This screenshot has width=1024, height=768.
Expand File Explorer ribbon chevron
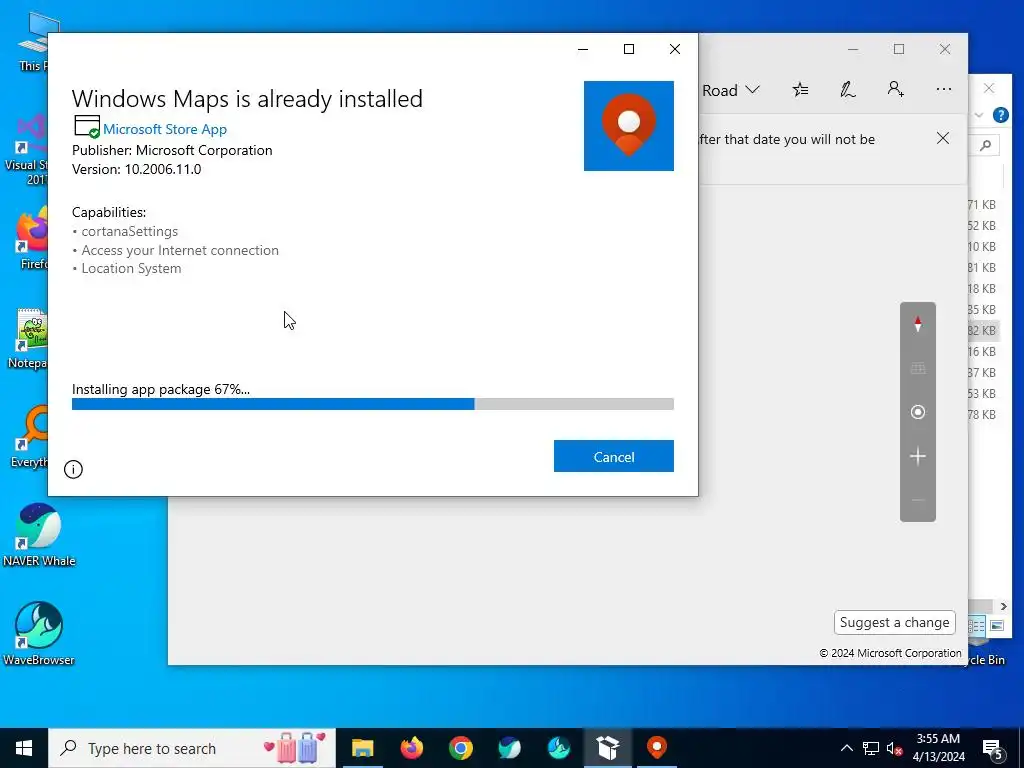[978, 116]
